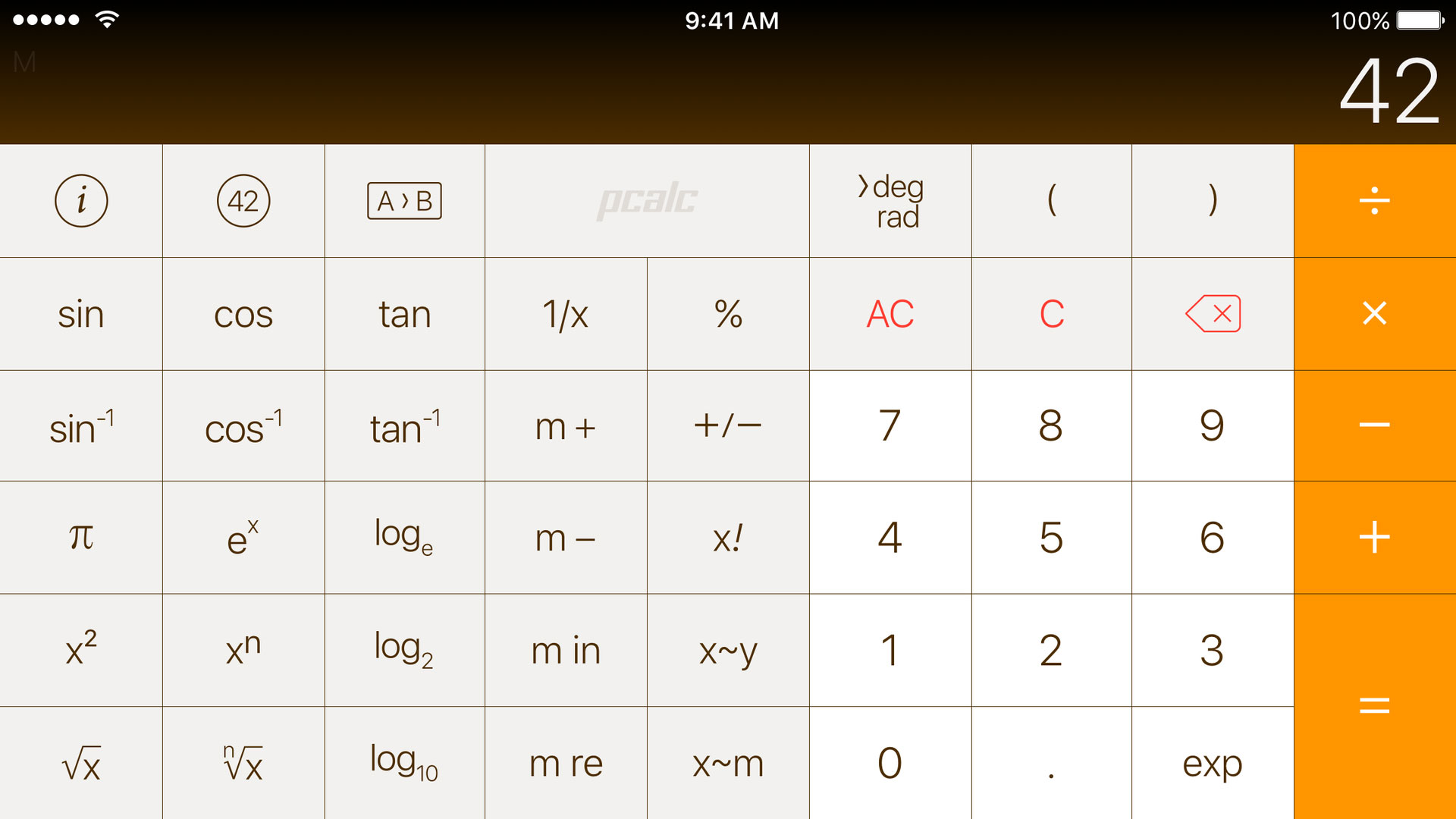1456x819 pixels.
Task: Select the x² squaring function
Action: [x=80, y=649]
